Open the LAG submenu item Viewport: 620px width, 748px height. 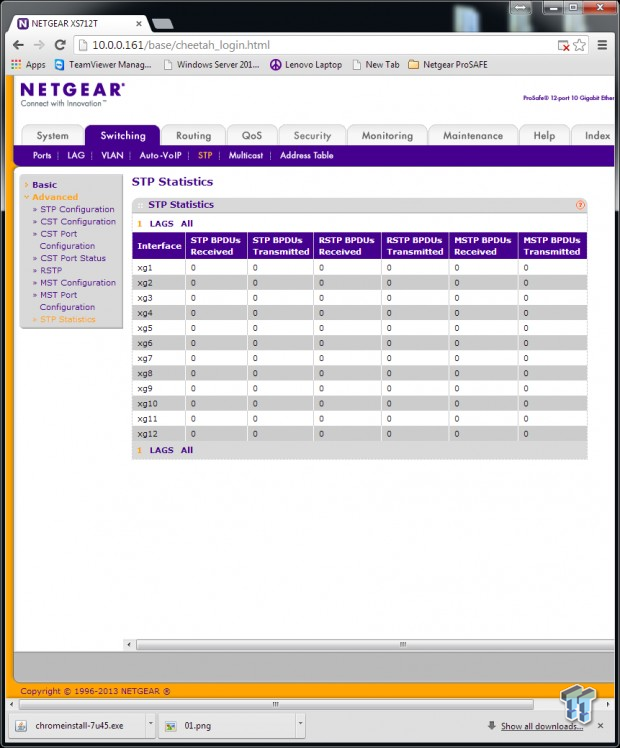[76, 156]
